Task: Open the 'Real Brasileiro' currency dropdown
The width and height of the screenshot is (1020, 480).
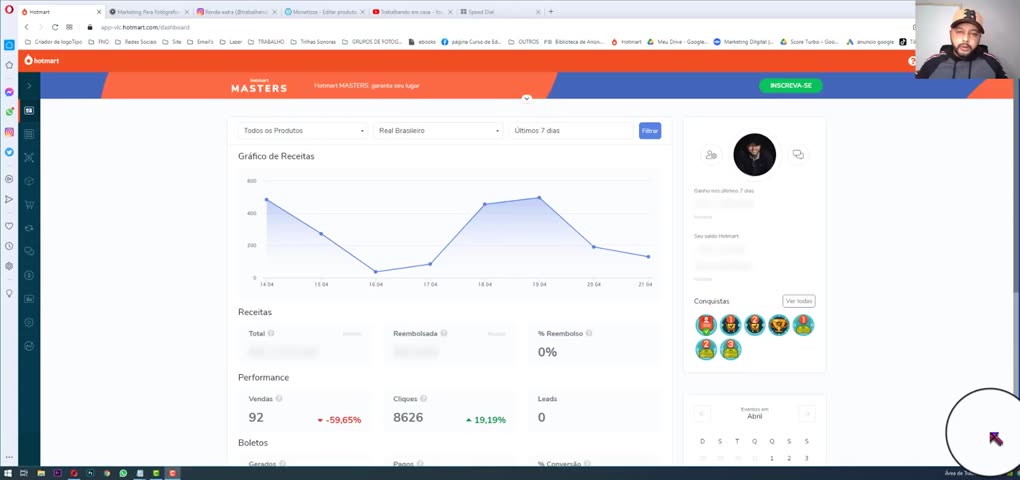Action: pos(438,131)
